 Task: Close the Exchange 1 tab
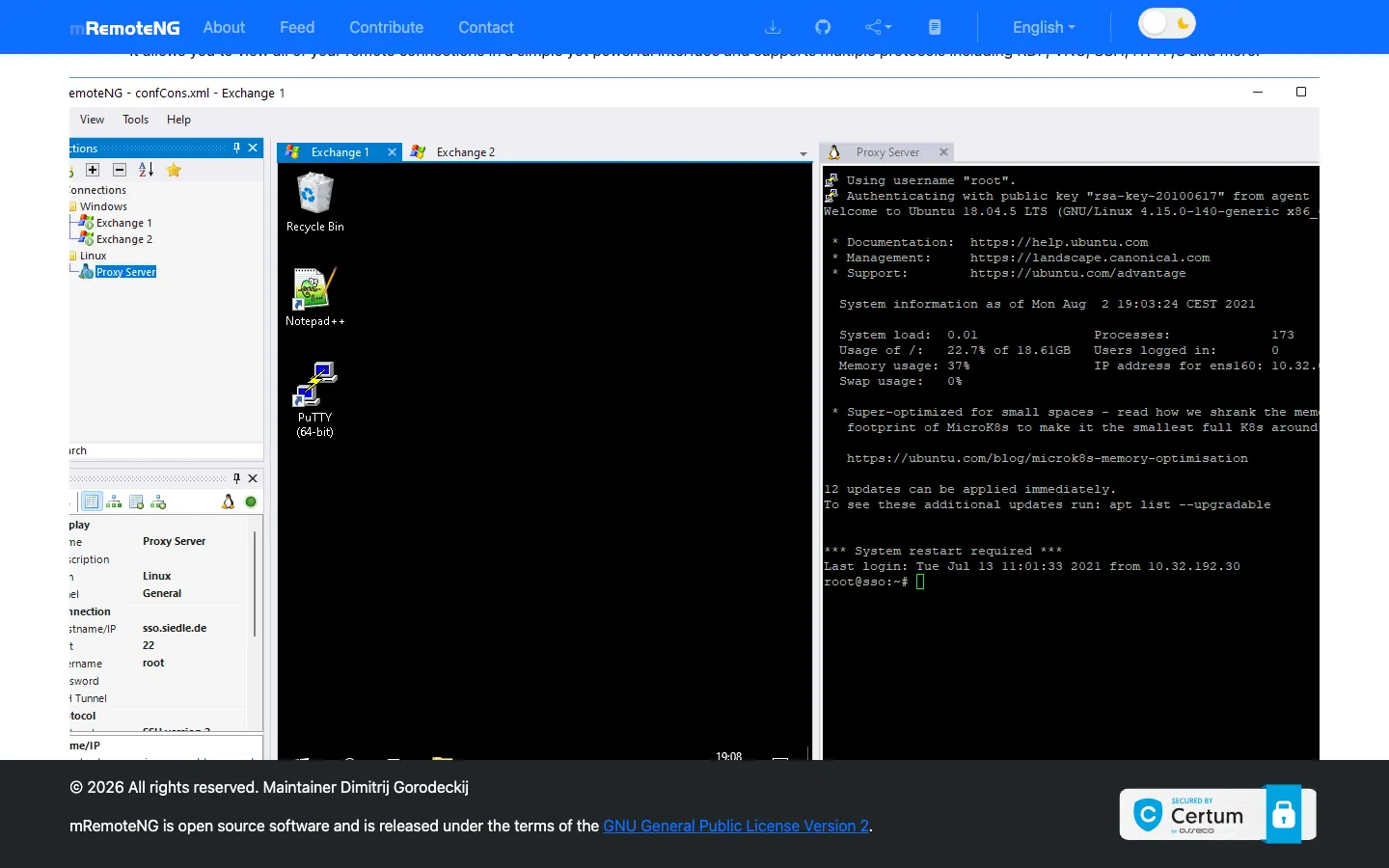pos(392,152)
